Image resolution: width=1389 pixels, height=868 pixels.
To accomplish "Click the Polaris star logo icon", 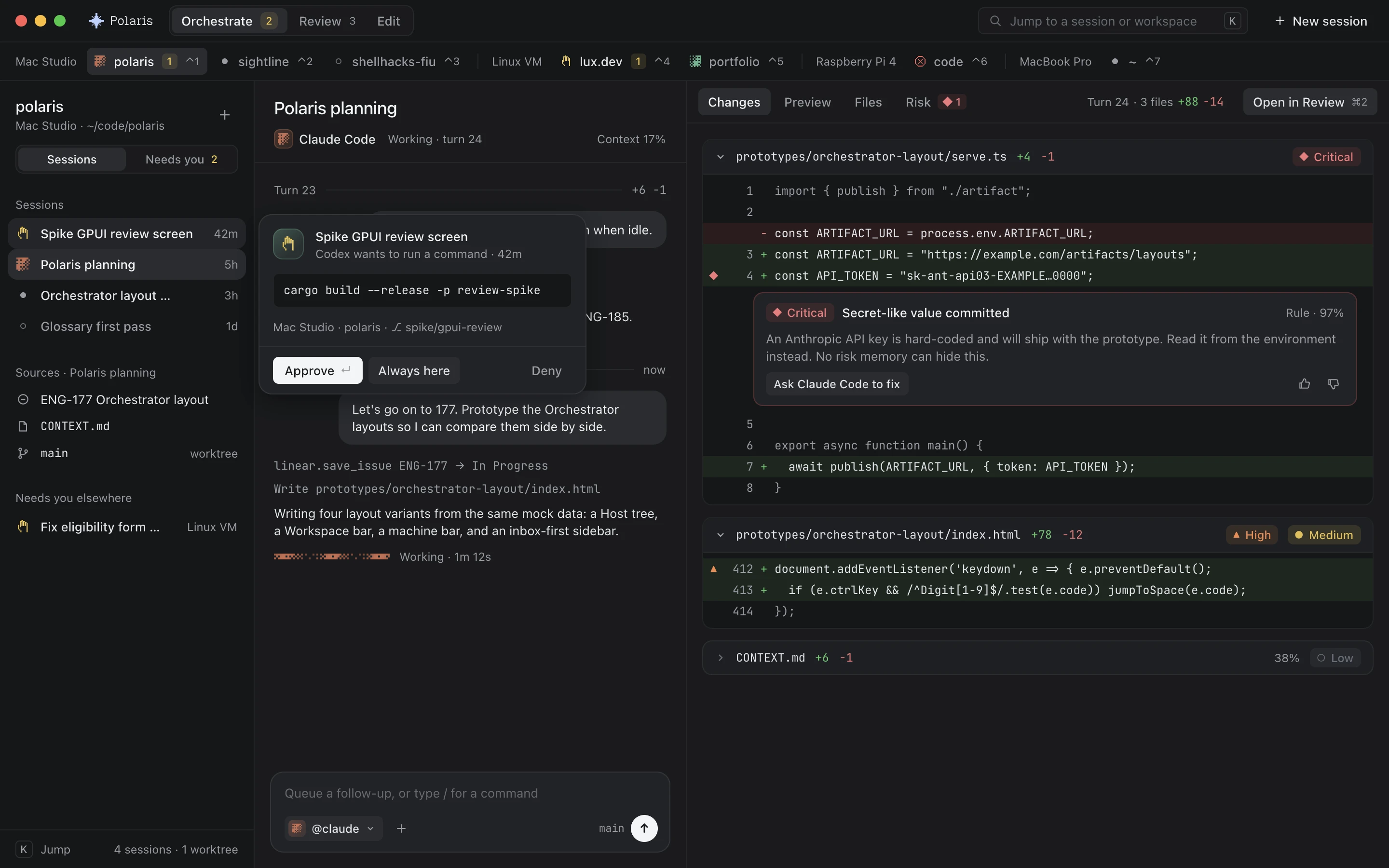I will (x=96, y=21).
